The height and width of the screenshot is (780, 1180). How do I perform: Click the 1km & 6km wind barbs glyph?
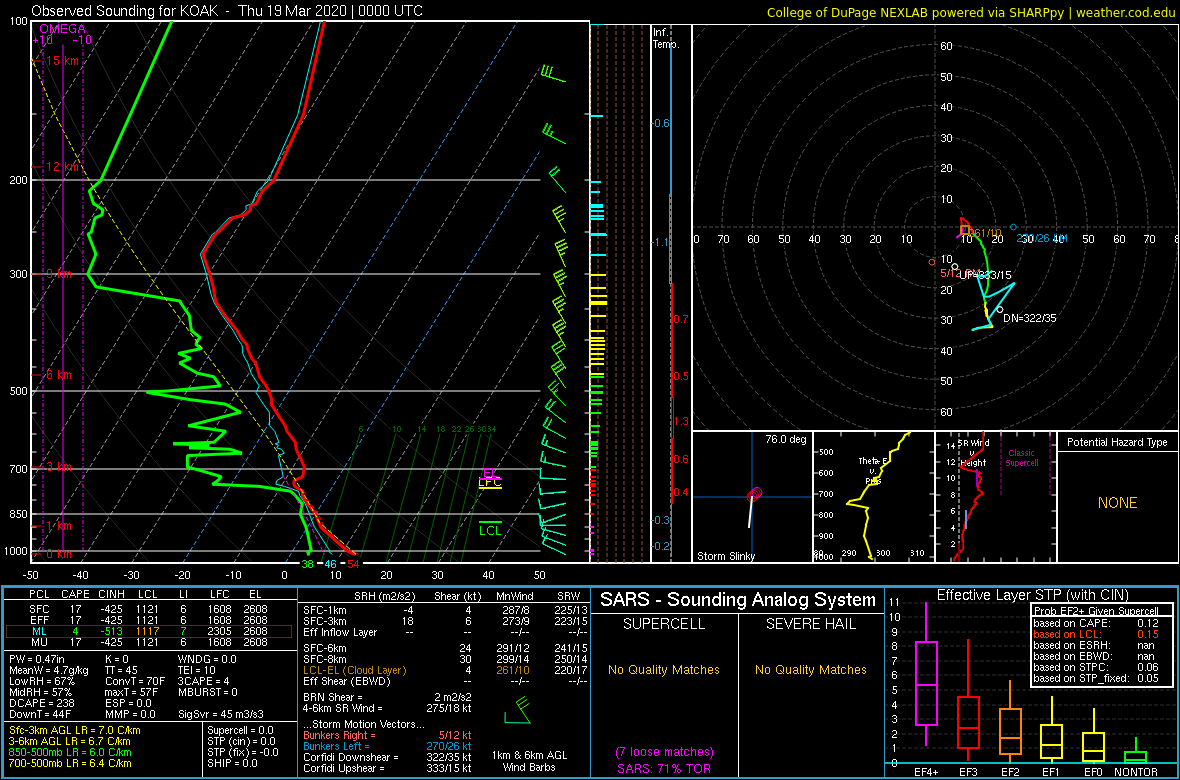518,711
